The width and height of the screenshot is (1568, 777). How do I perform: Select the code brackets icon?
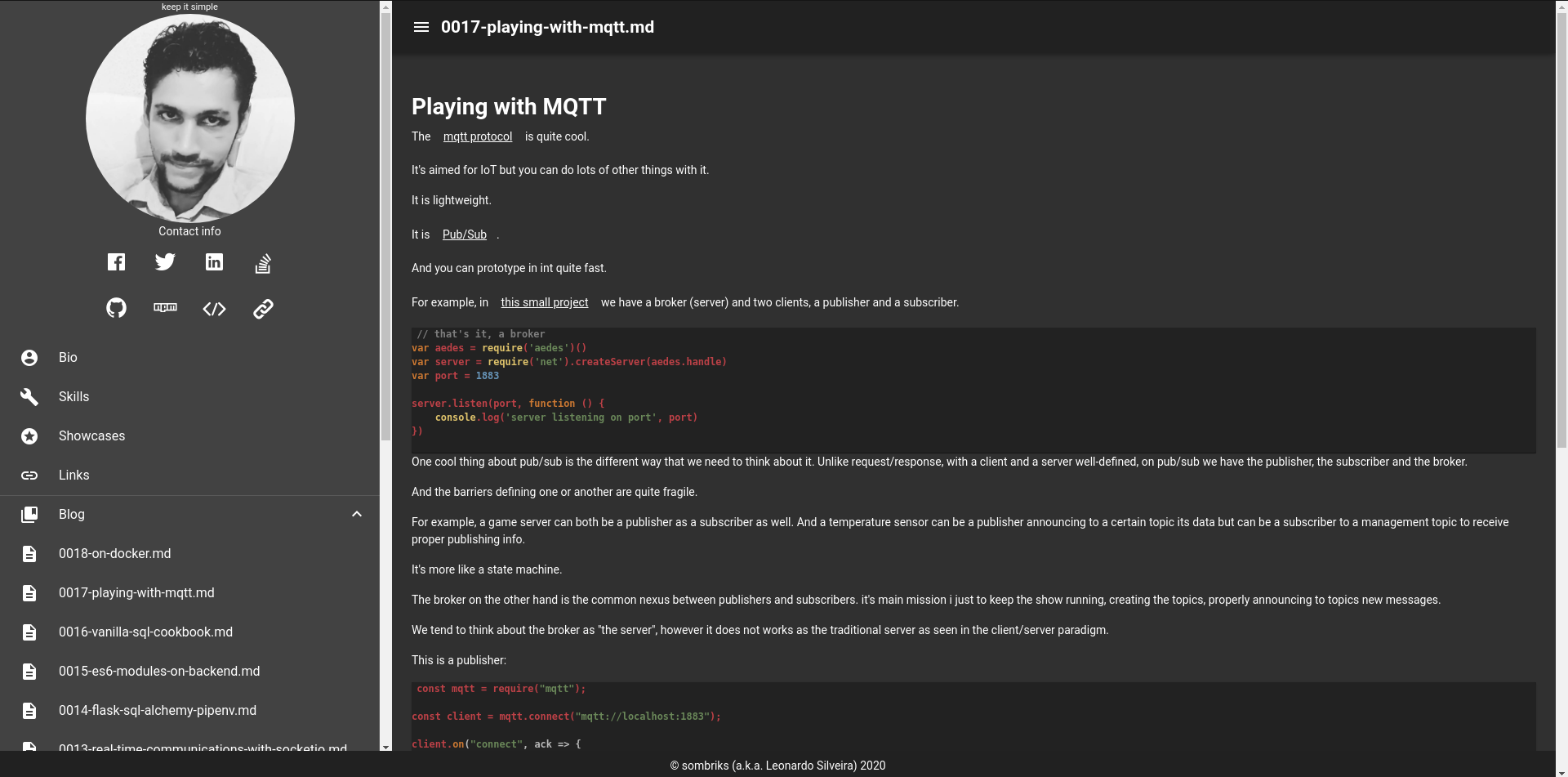click(x=214, y=308)
